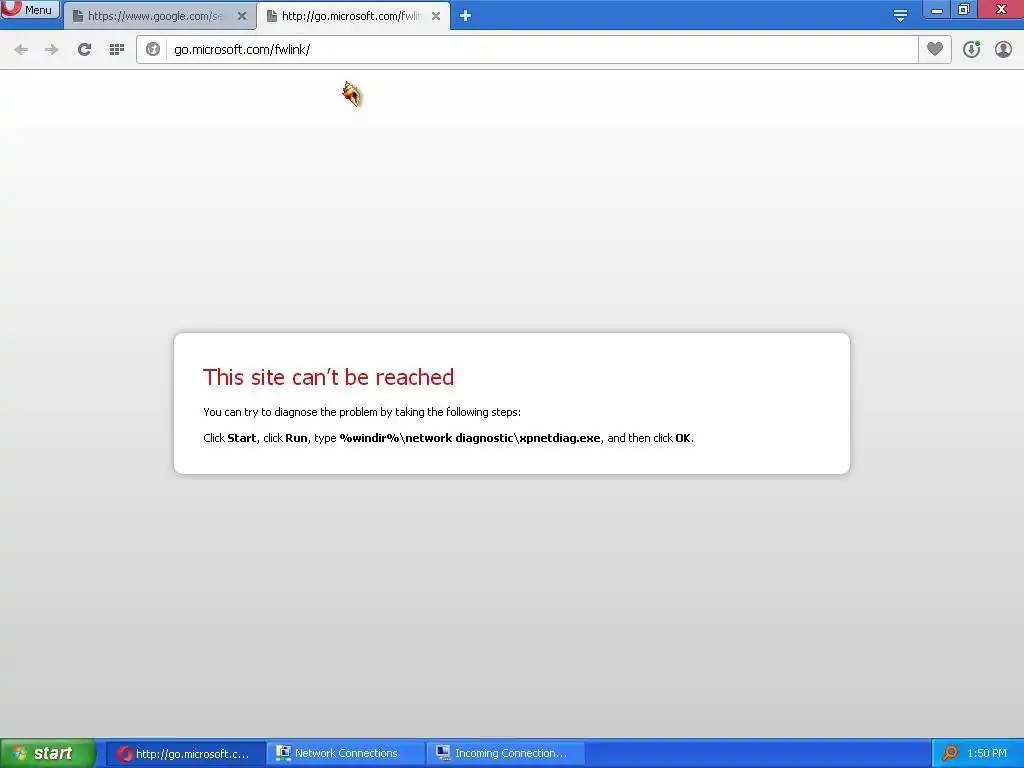
Task: Minimize the Opera window
Action: [x=936, y=10]
